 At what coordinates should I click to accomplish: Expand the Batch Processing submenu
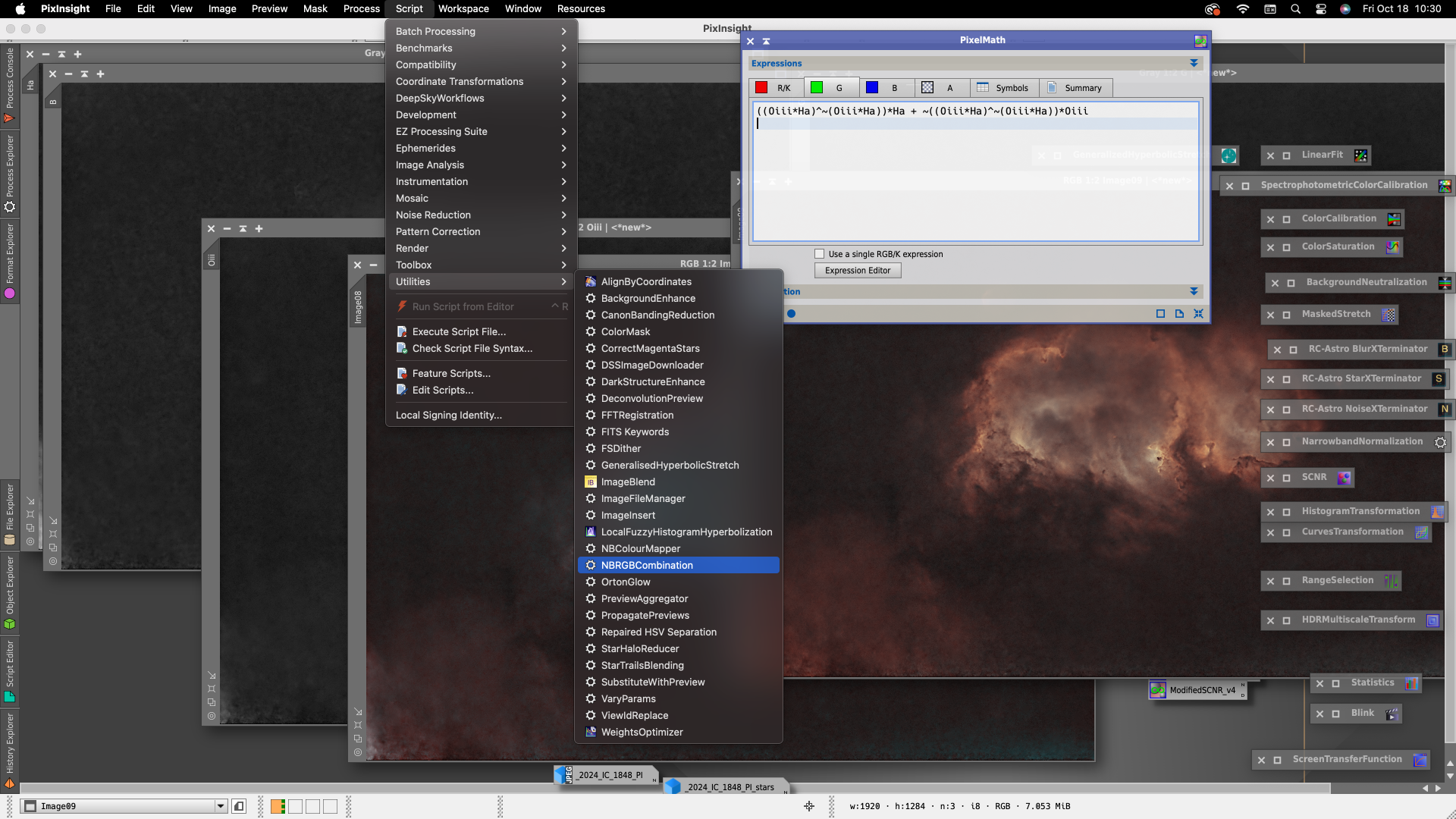pyautogui.click(x=482, y=31)
